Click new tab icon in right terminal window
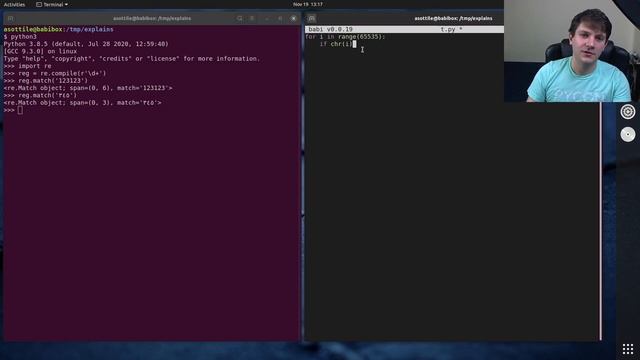The image size is (640, 360). (x=312, y=18)
